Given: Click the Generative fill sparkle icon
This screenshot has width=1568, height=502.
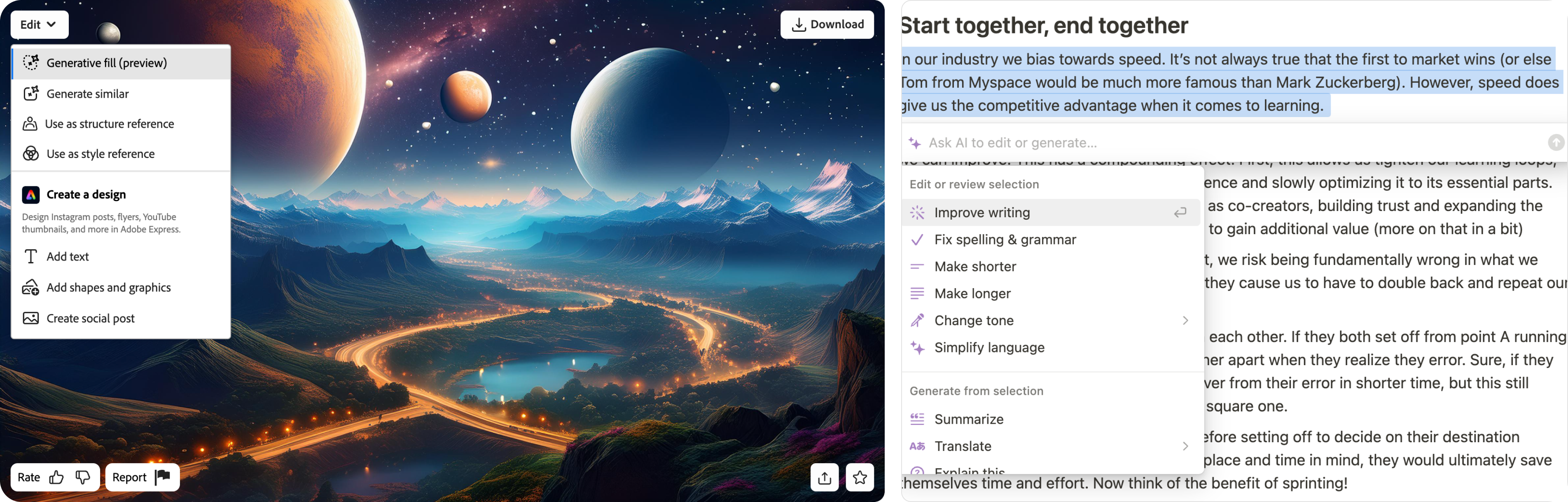Looking at the screenshot, I should tap(30, 62).
